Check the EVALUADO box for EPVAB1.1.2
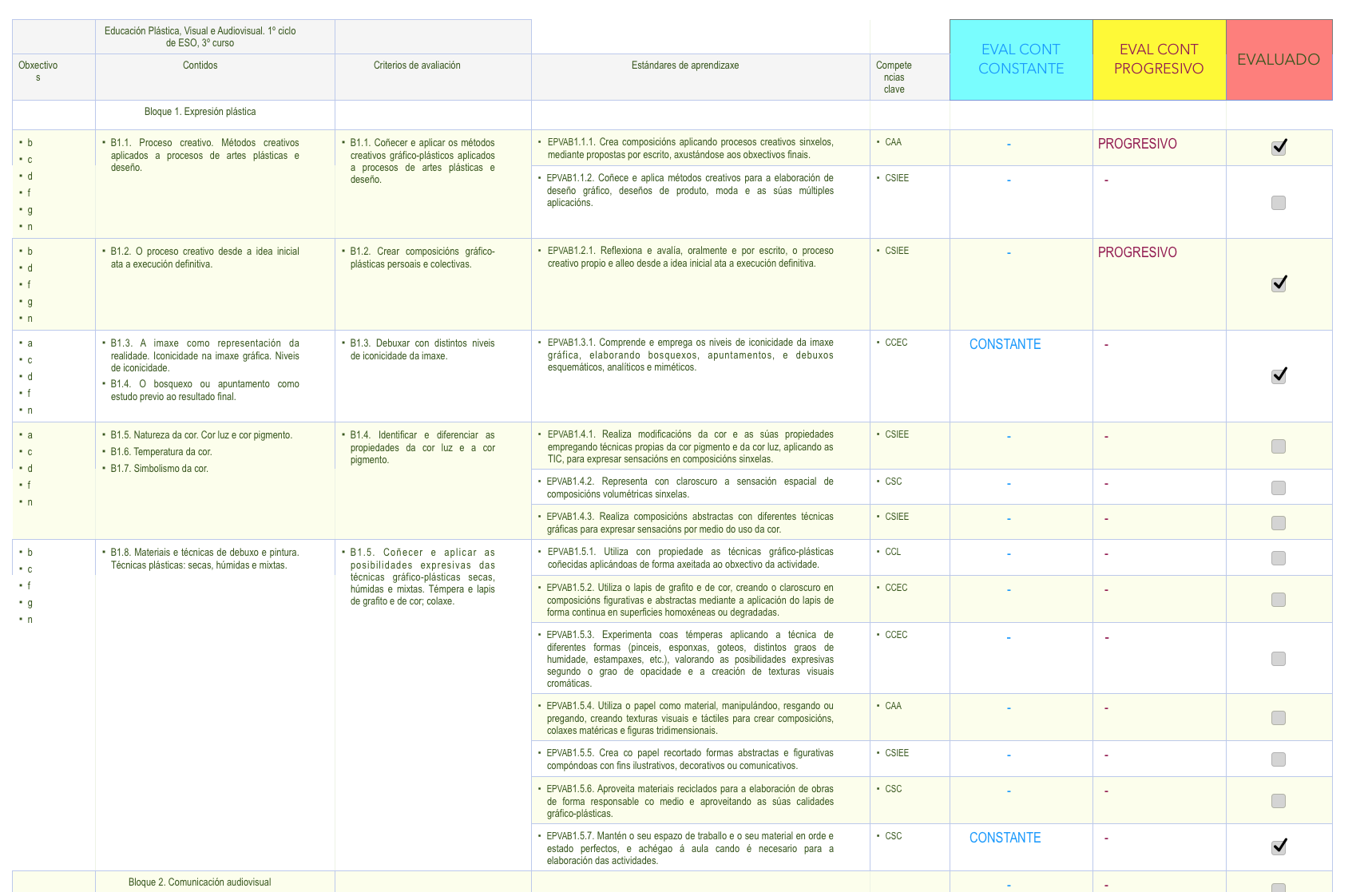The height and width of the screenshot is (892, 1372). click(1279, 203)
